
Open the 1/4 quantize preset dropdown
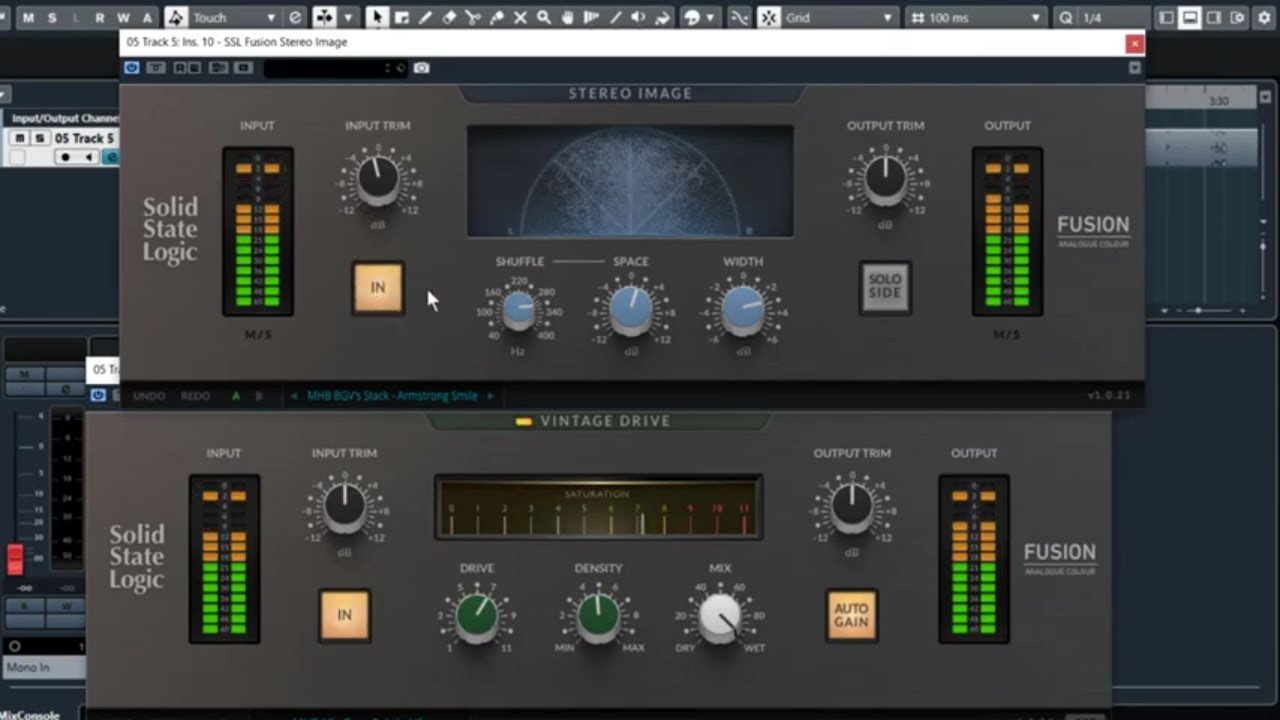(1111, 17)
